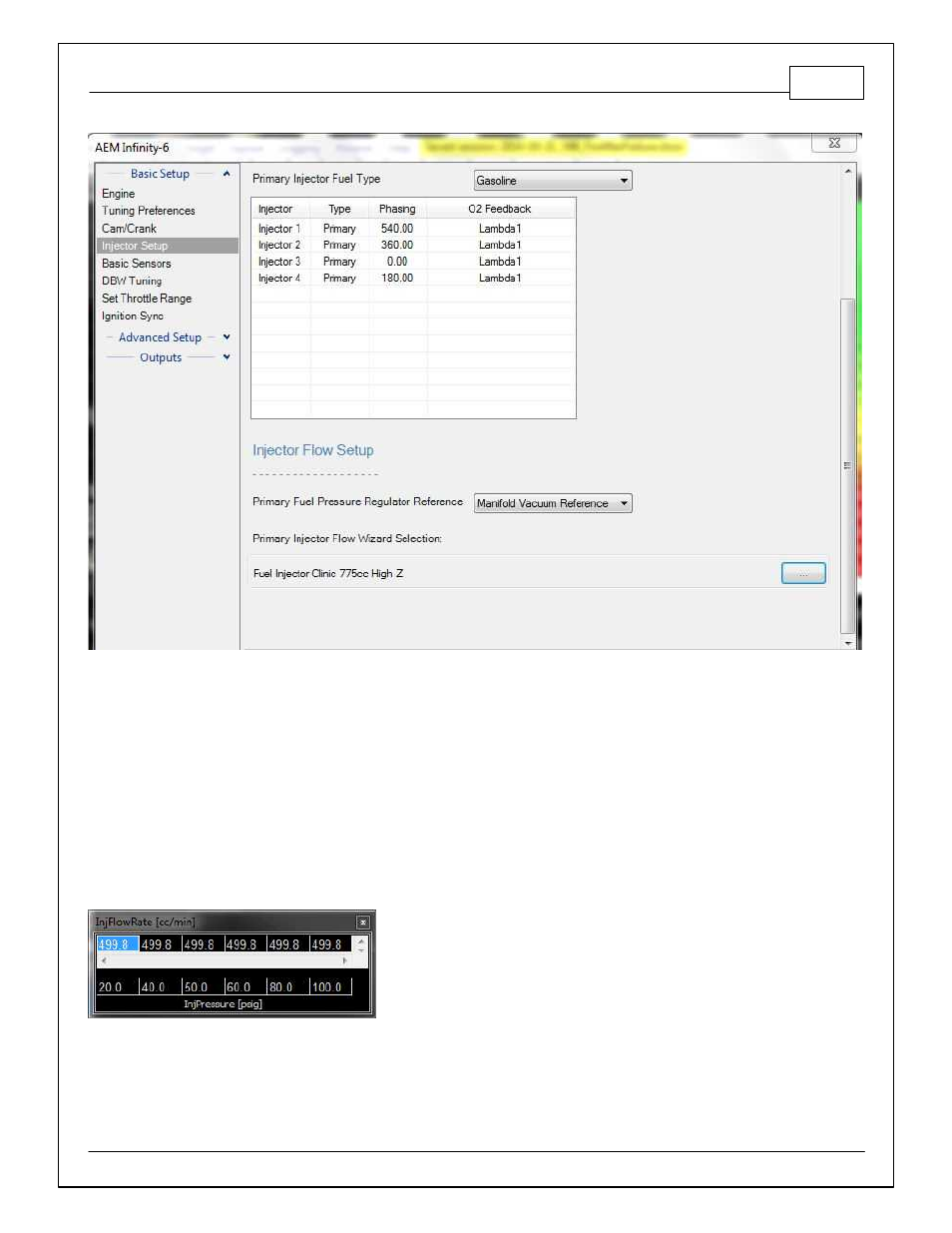The image size is (952, 1233).
Task: Click Injector 4 Lambda1 feedback cell
Action: coord(500,279)
